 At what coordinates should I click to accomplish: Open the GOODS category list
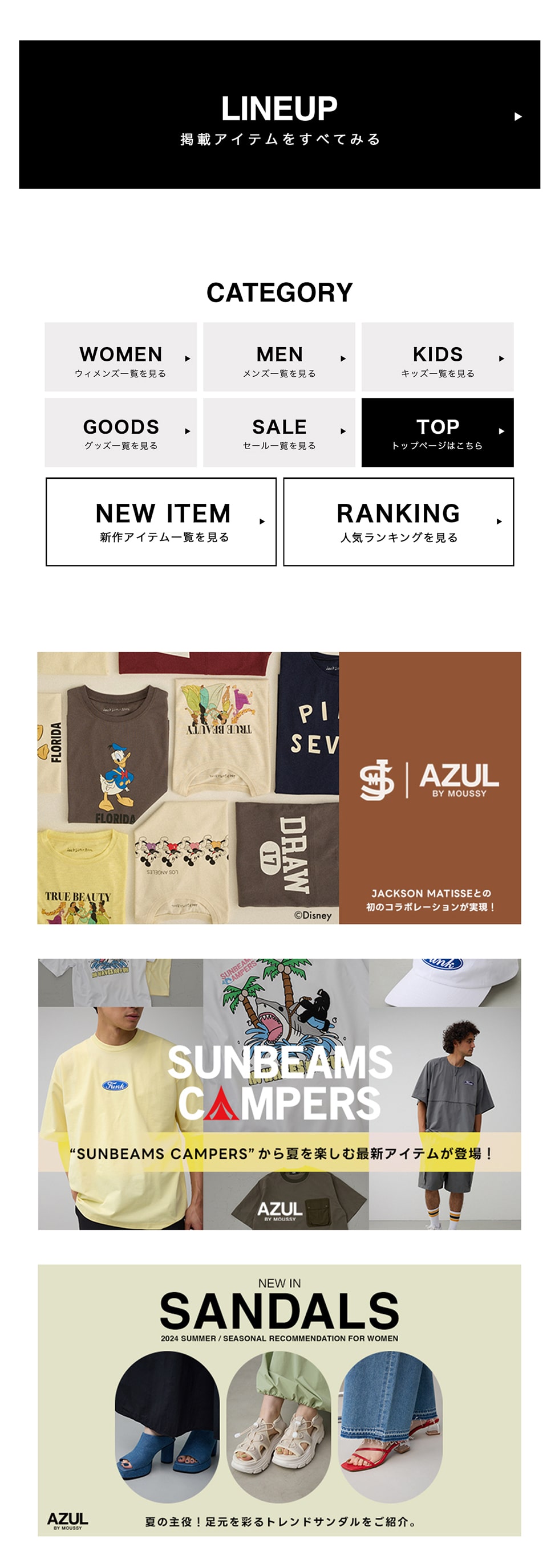pyautogui.click(x=120, y=432)
